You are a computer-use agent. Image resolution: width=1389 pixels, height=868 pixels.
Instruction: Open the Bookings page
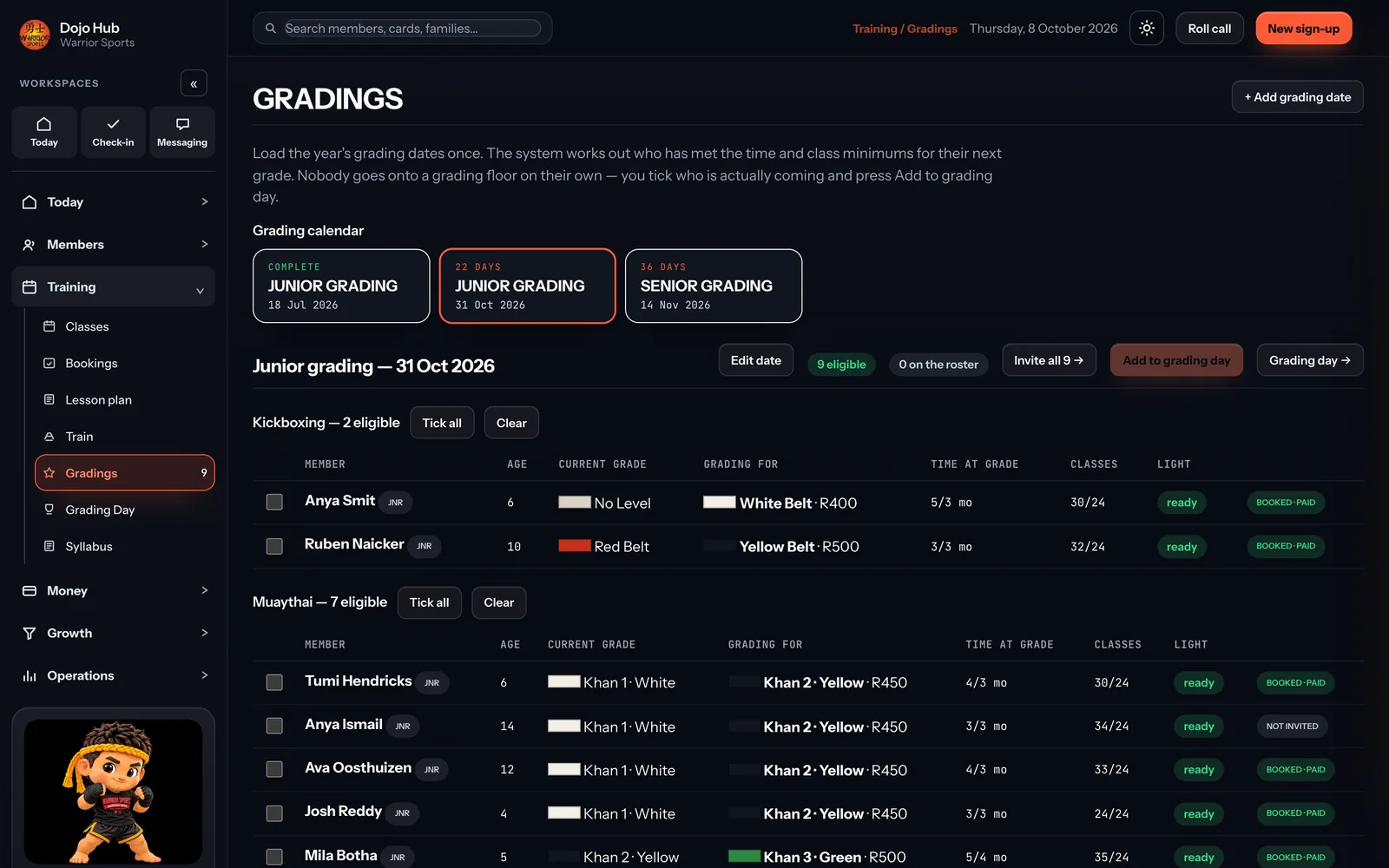[125, 363]
